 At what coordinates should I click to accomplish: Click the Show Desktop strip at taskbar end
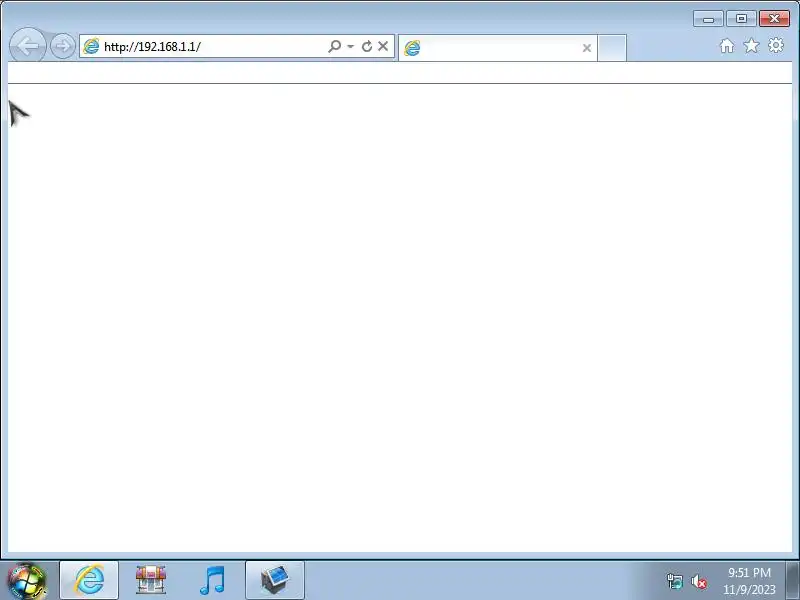[793, 580]
